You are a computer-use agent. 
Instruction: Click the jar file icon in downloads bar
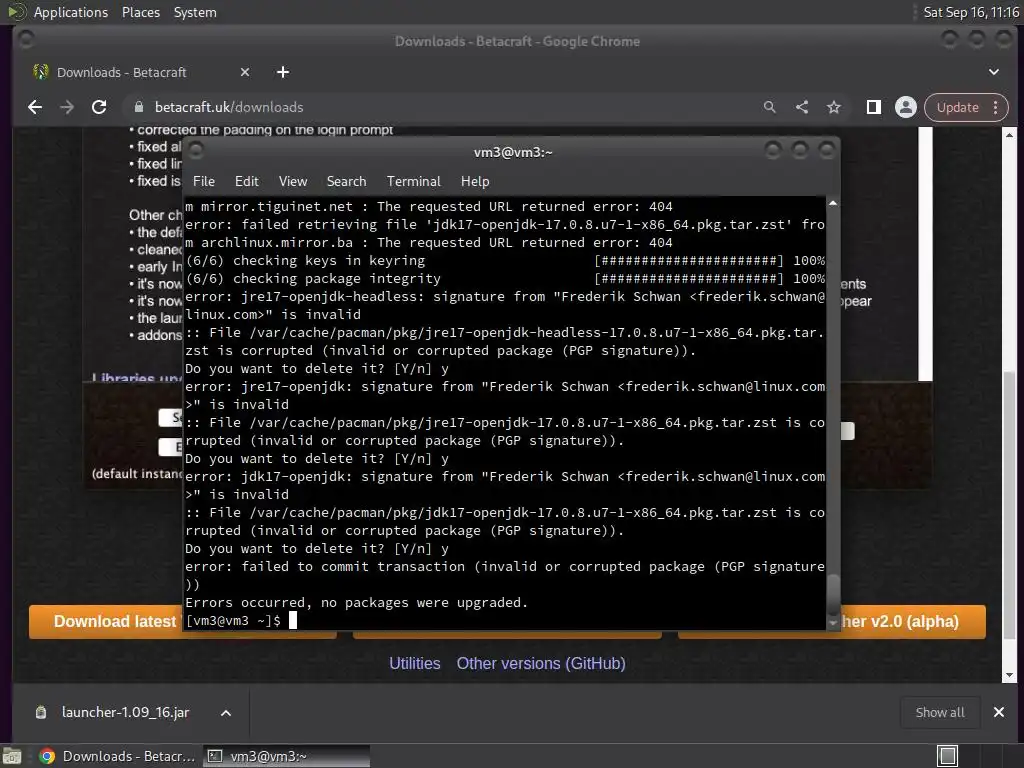coord(40,712)
